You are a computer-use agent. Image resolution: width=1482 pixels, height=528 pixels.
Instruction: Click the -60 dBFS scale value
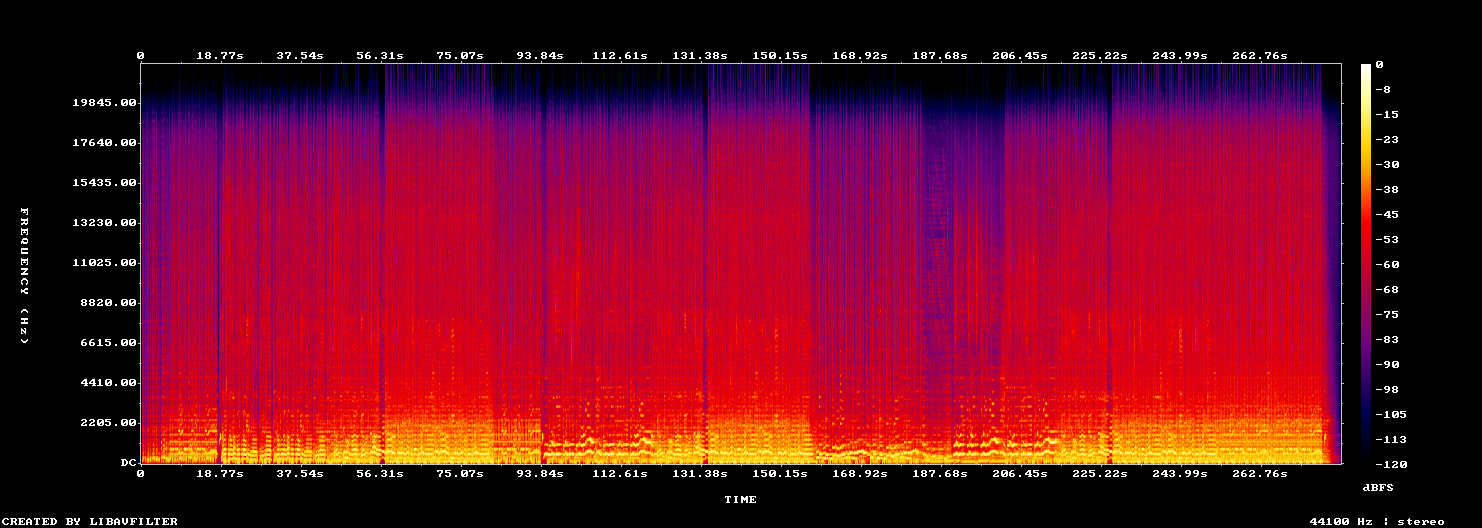[x=1387, y=265]
